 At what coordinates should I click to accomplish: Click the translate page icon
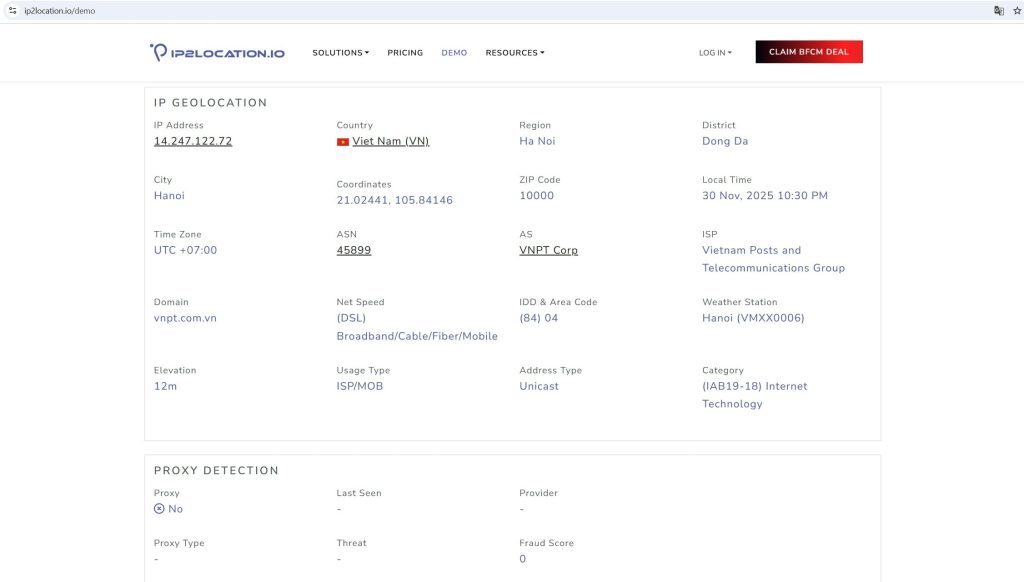pos(998,10)
